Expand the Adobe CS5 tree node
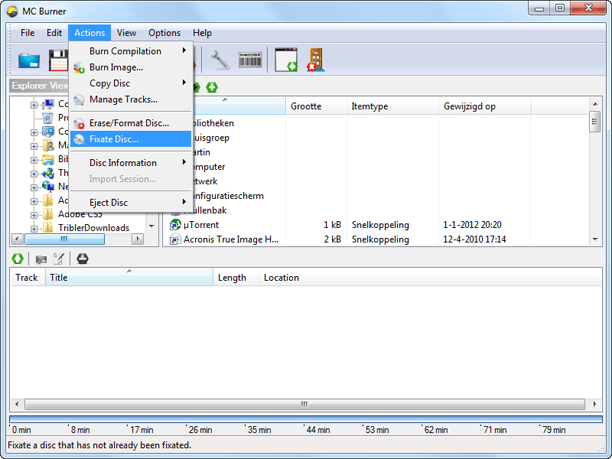 34,215
